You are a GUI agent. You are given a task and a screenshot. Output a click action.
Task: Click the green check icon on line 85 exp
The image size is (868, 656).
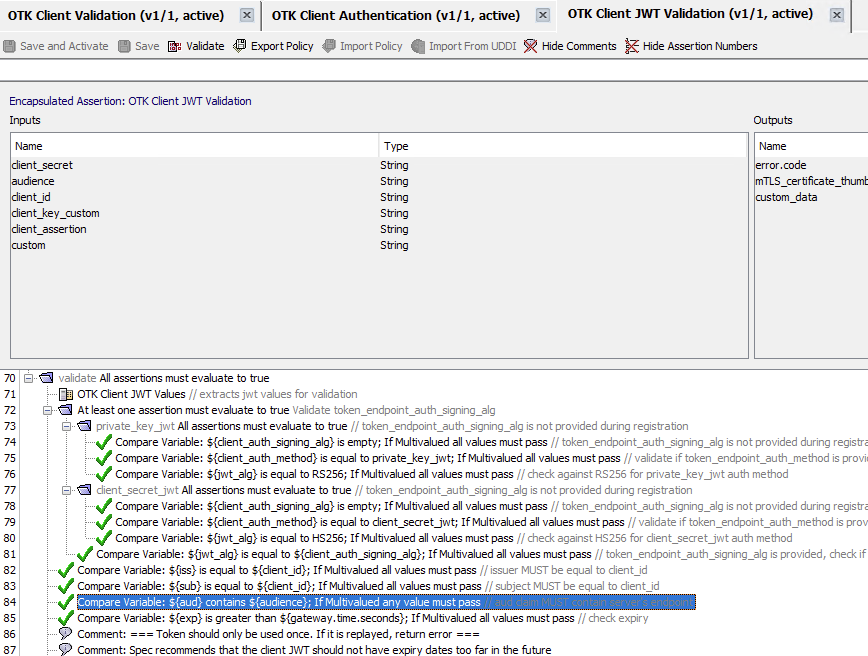[66, 618]
